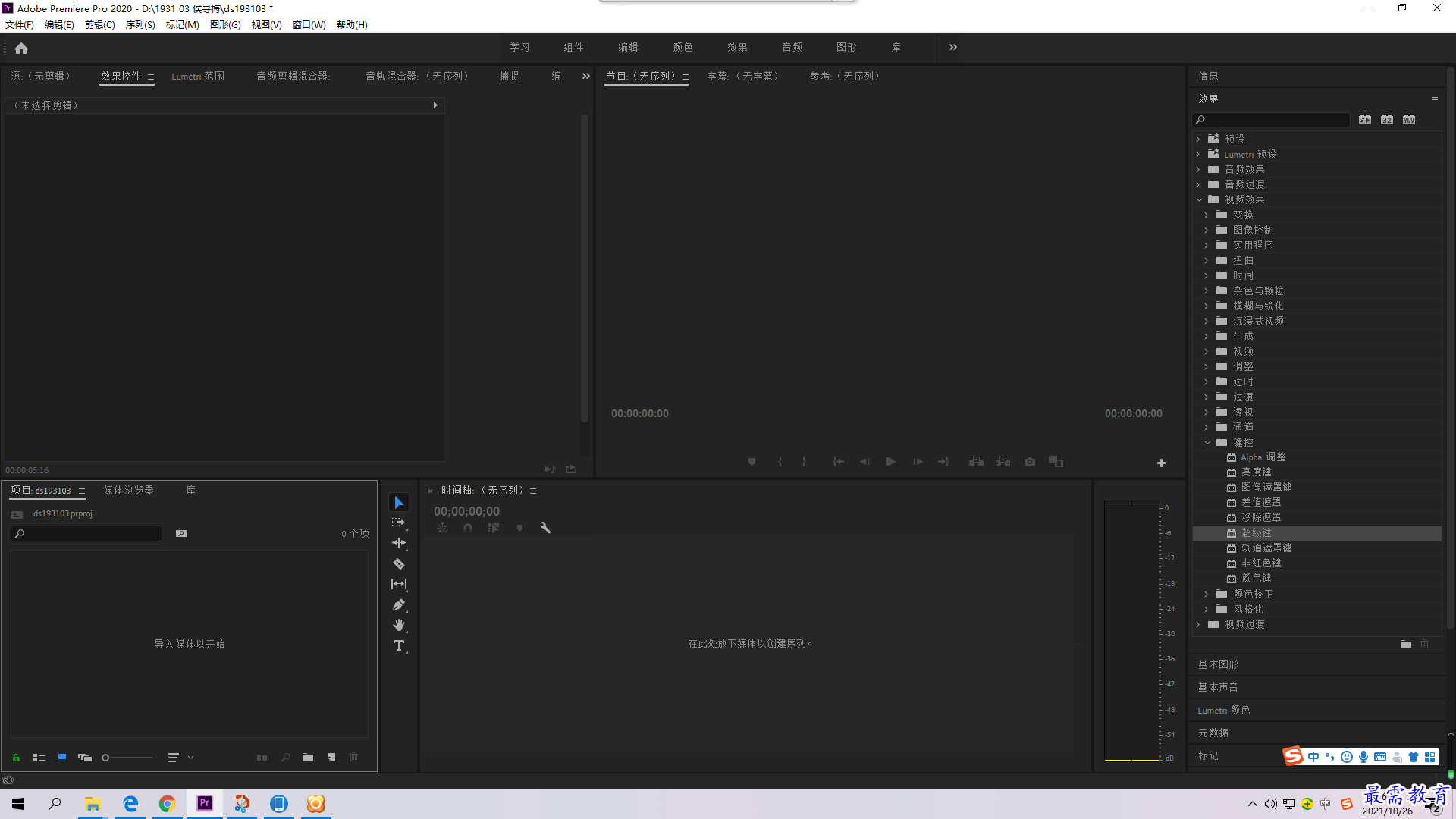Viewport: 1456px width, 819px height.
Task: Switch Project panel to Icon View
Action: coord(62,757)
